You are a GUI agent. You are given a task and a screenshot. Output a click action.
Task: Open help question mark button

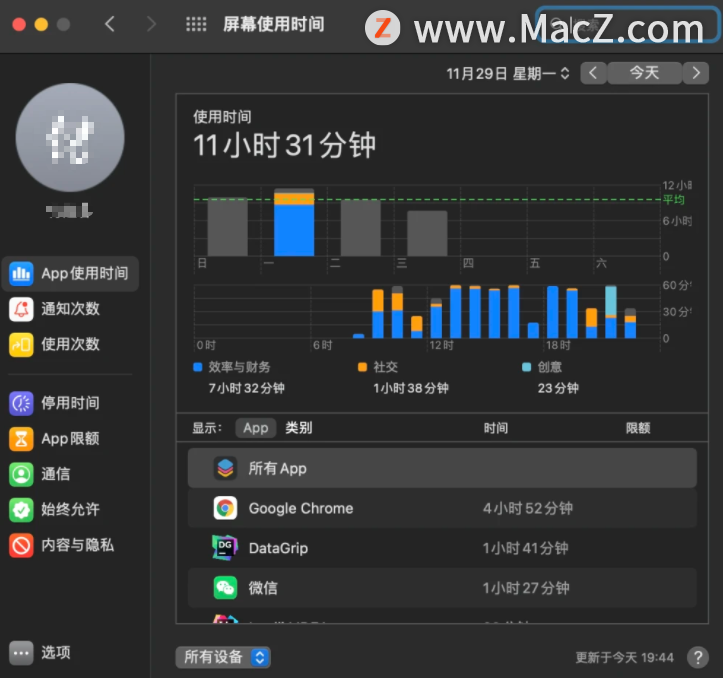(698, 657)
